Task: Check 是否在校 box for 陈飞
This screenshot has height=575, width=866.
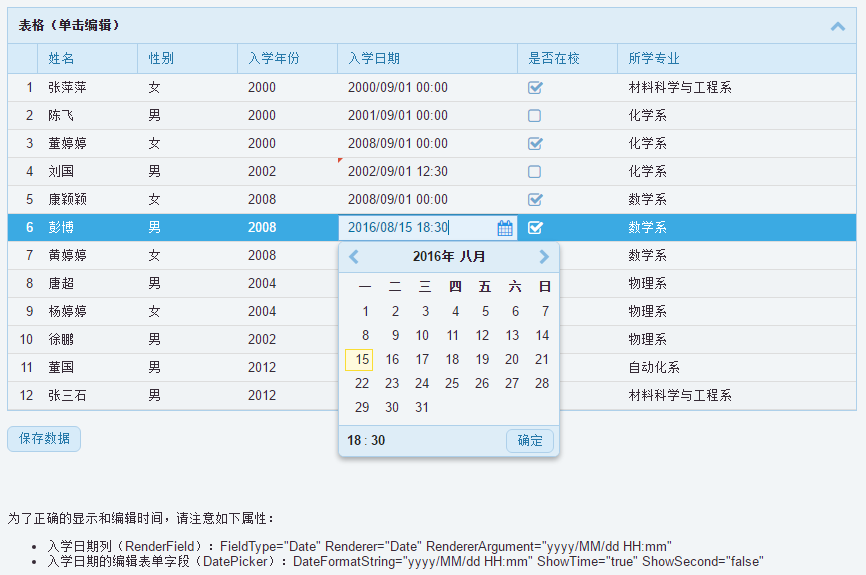Action: 535,116
